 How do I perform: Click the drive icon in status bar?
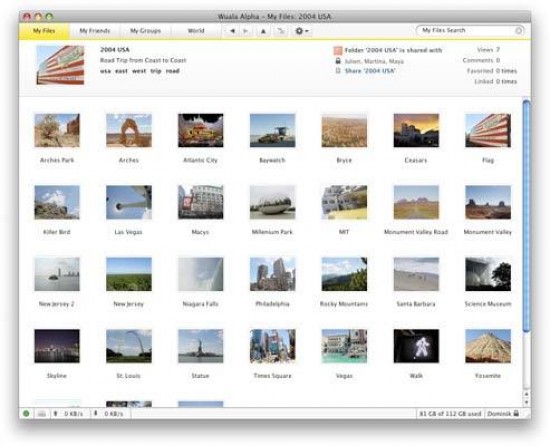[x=42, y=414]
